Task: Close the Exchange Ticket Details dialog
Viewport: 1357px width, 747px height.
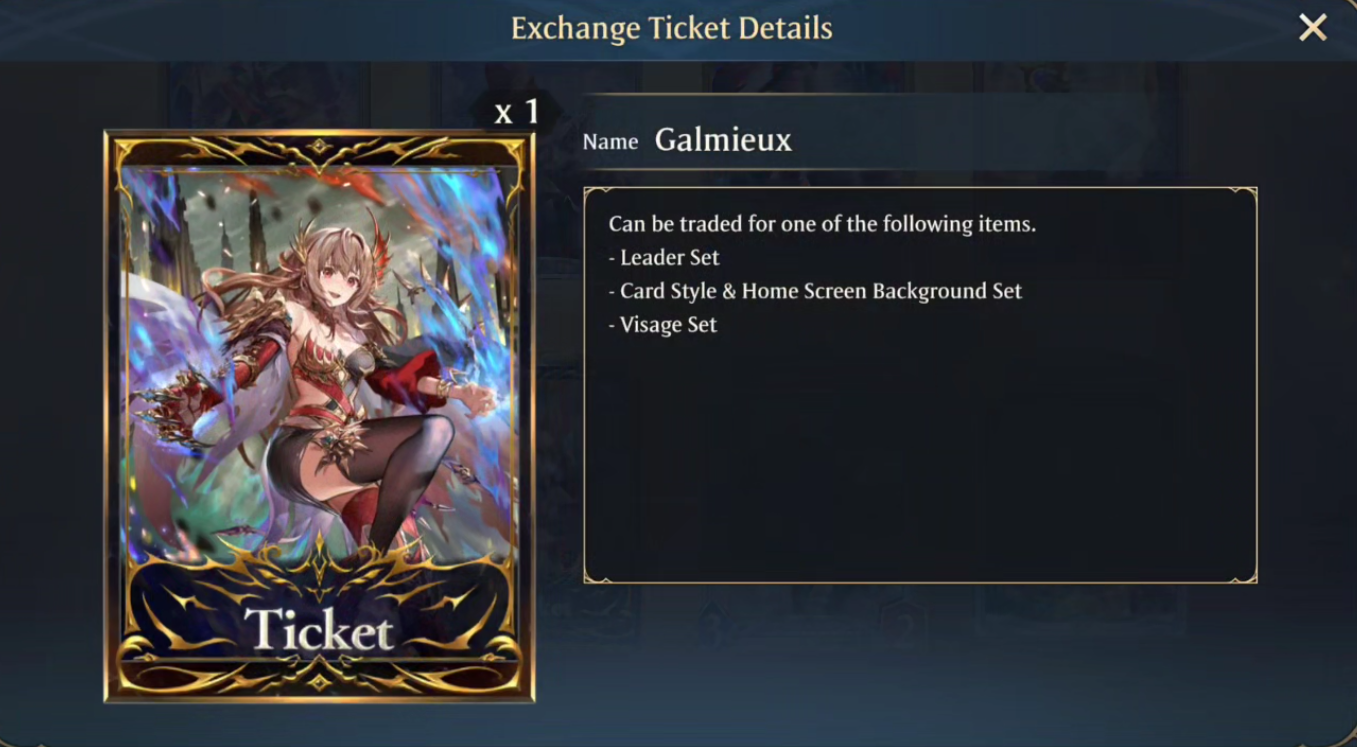Action: [x=1312, y=28]
